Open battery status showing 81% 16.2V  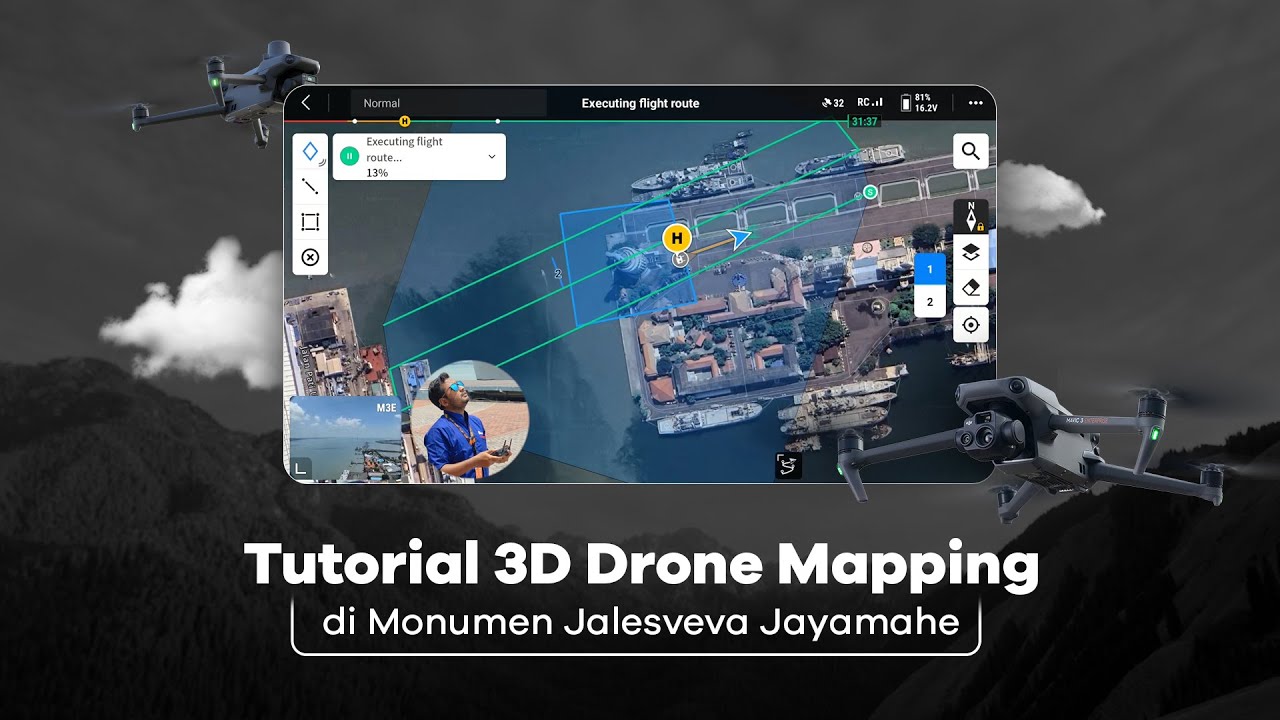919,103
